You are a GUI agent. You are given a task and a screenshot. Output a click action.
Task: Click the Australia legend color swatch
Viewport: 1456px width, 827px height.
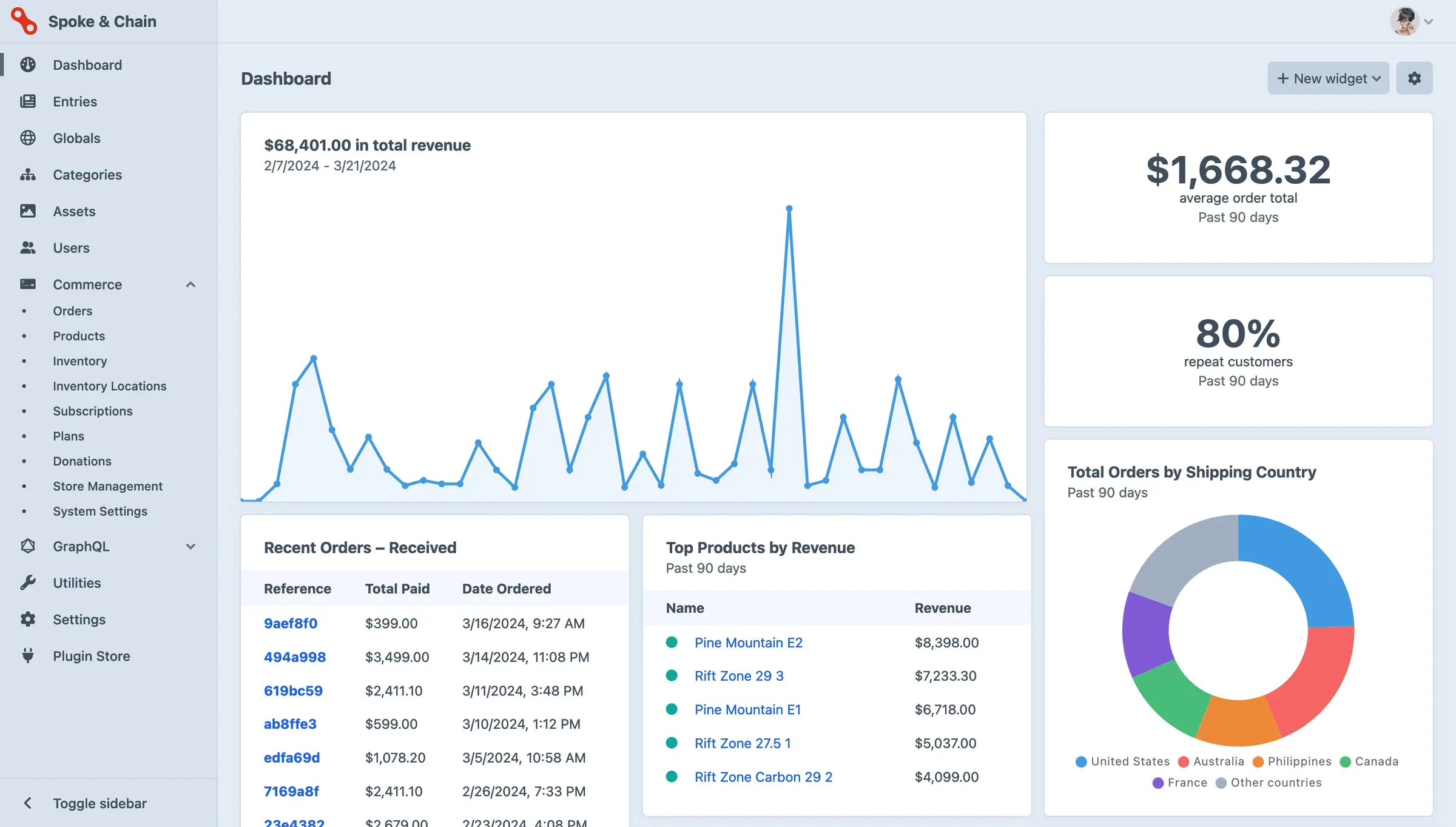[1182, 761]
